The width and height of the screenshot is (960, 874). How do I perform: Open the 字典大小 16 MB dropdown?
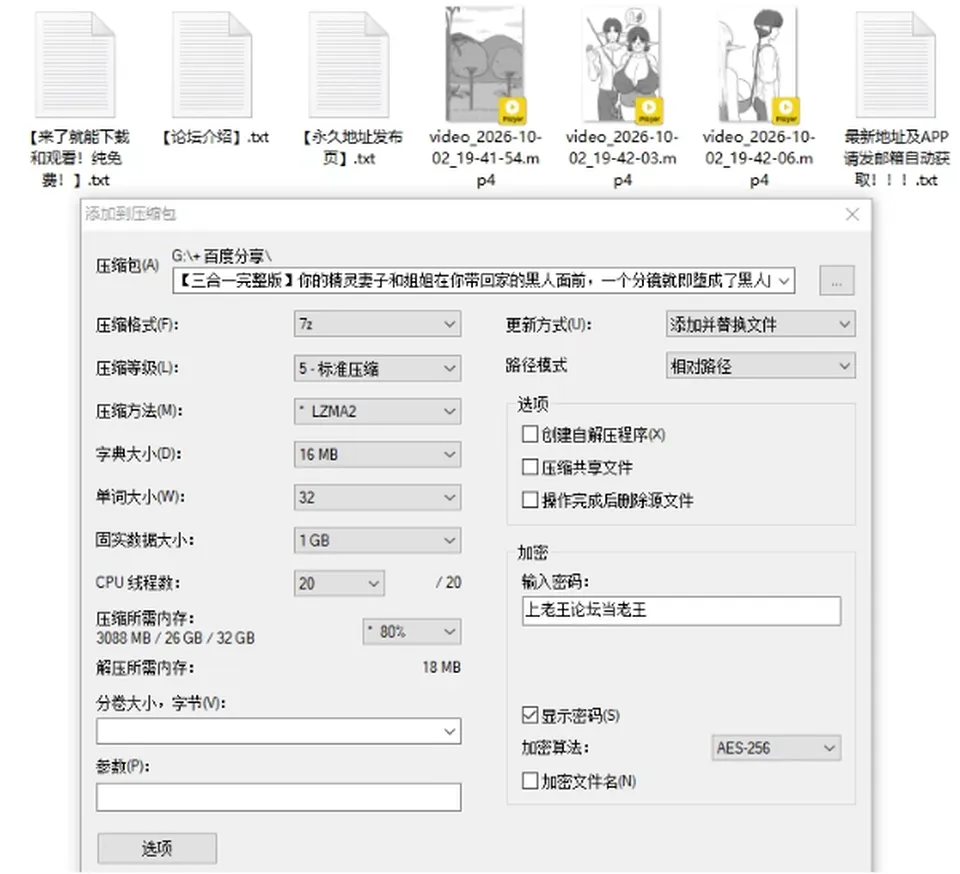click(x=377, y=454)
